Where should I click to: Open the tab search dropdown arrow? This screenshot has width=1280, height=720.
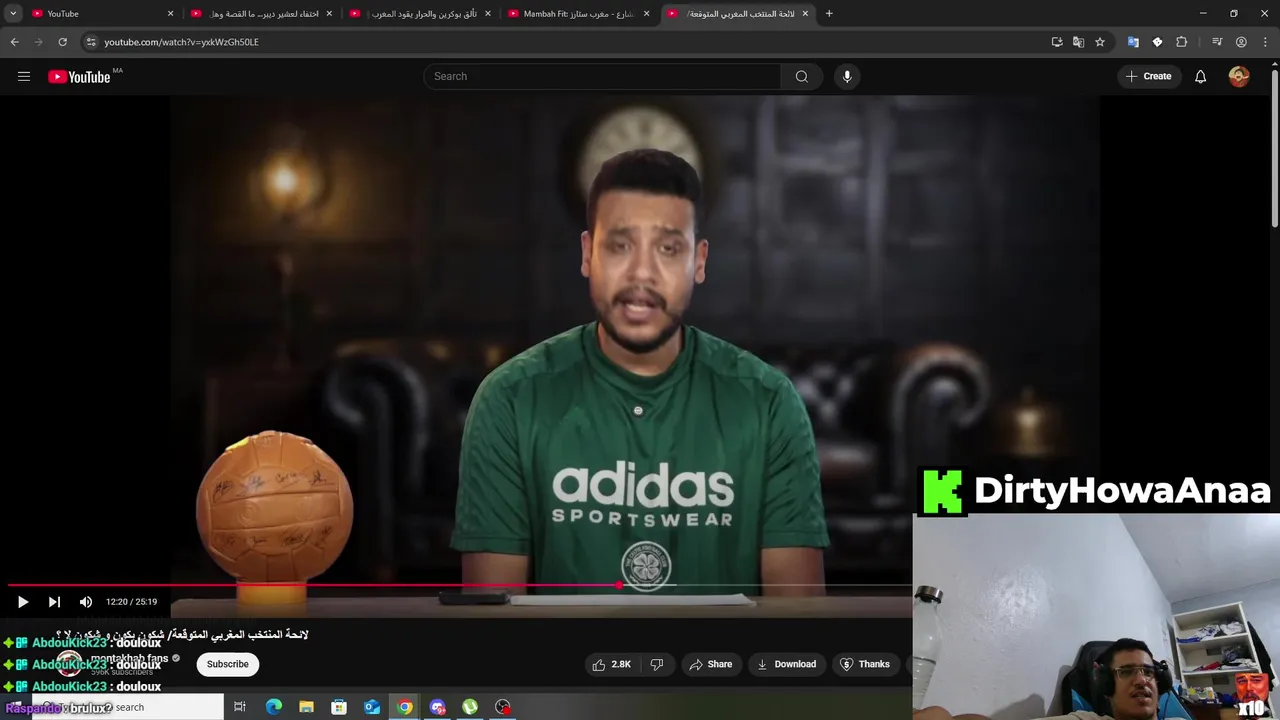(x=13, y=13)
